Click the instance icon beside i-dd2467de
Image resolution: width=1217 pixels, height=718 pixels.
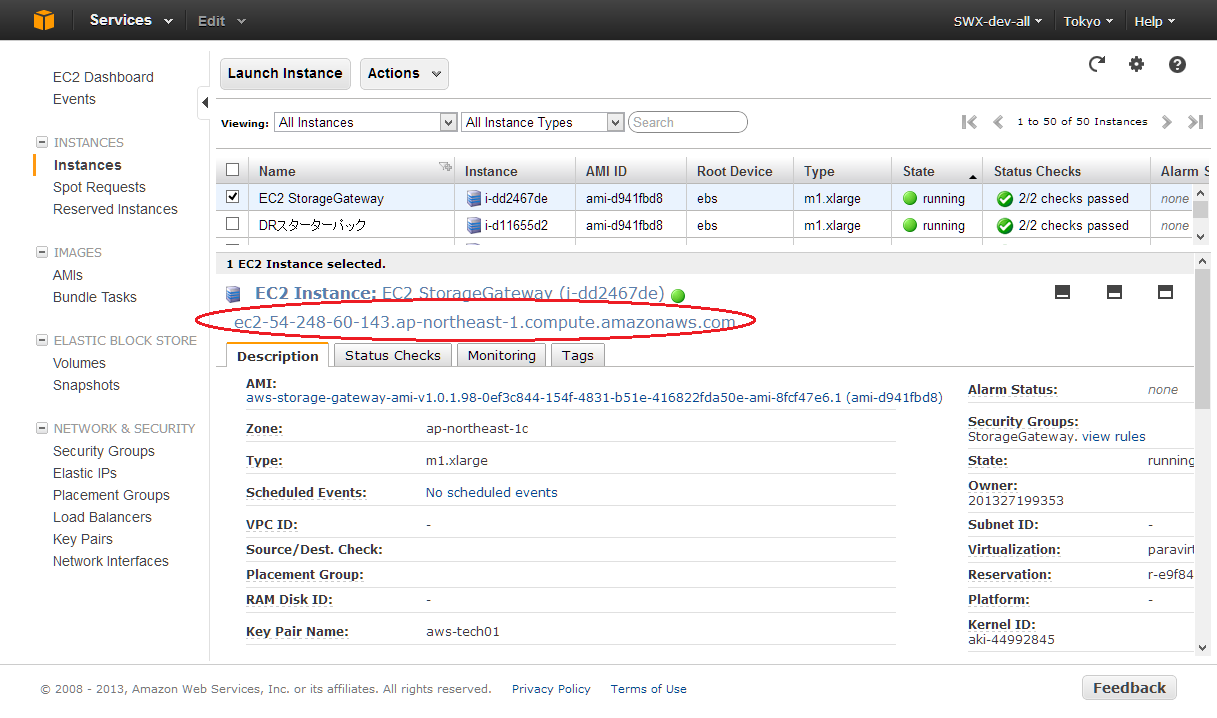pos(472,197)
